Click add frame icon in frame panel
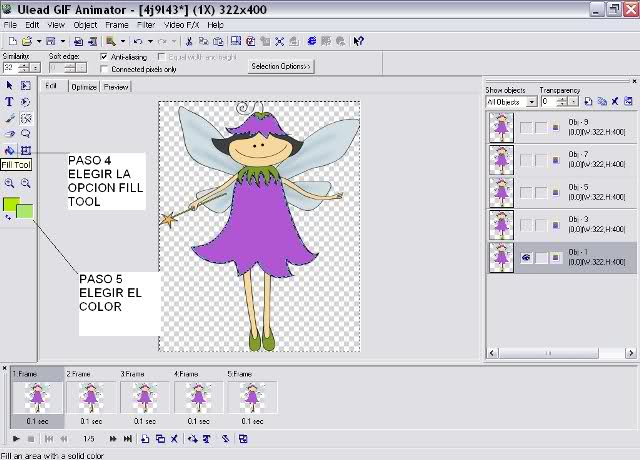The image size is (640, 460). tap(145, 439)
